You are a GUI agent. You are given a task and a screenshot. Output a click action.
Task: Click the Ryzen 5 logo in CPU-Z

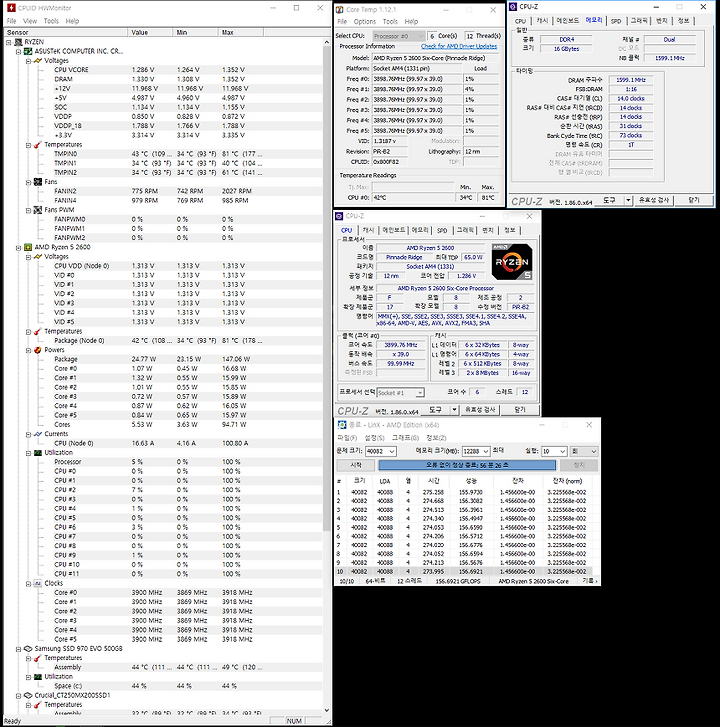point(512,262)
